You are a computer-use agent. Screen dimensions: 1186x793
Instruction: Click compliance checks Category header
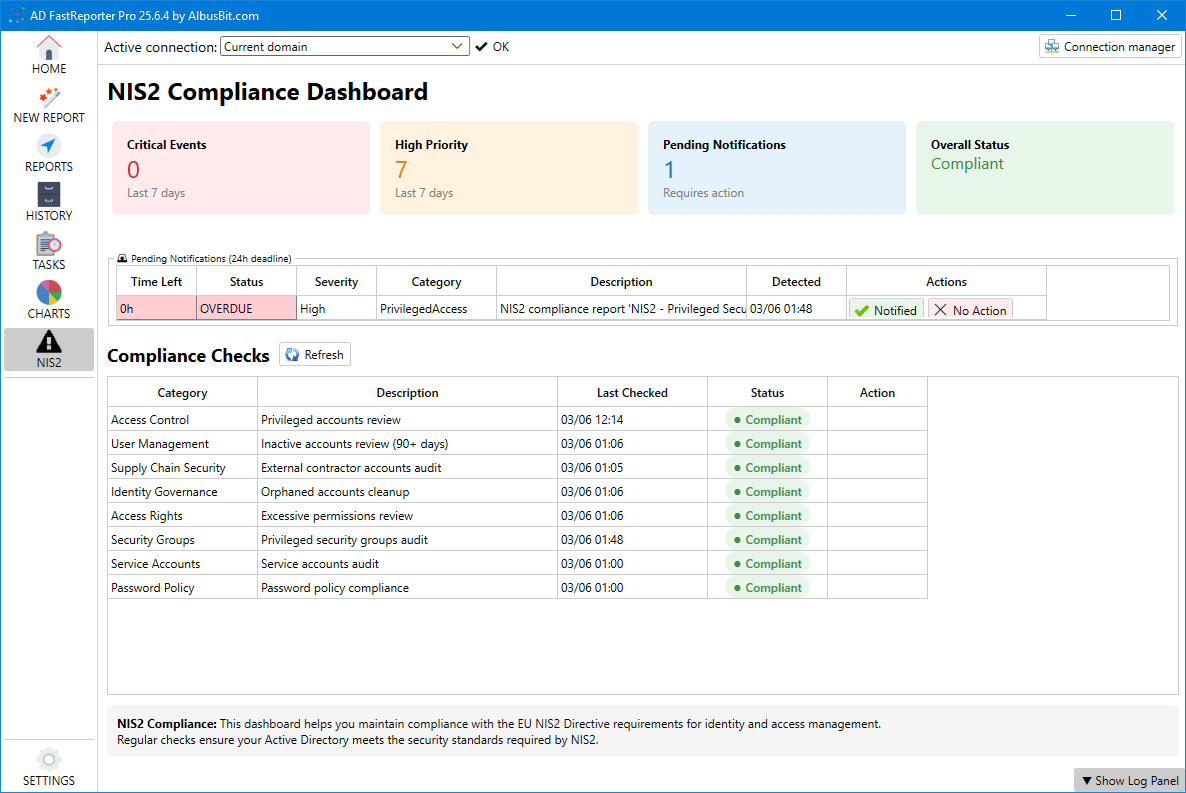pos(182,393)
